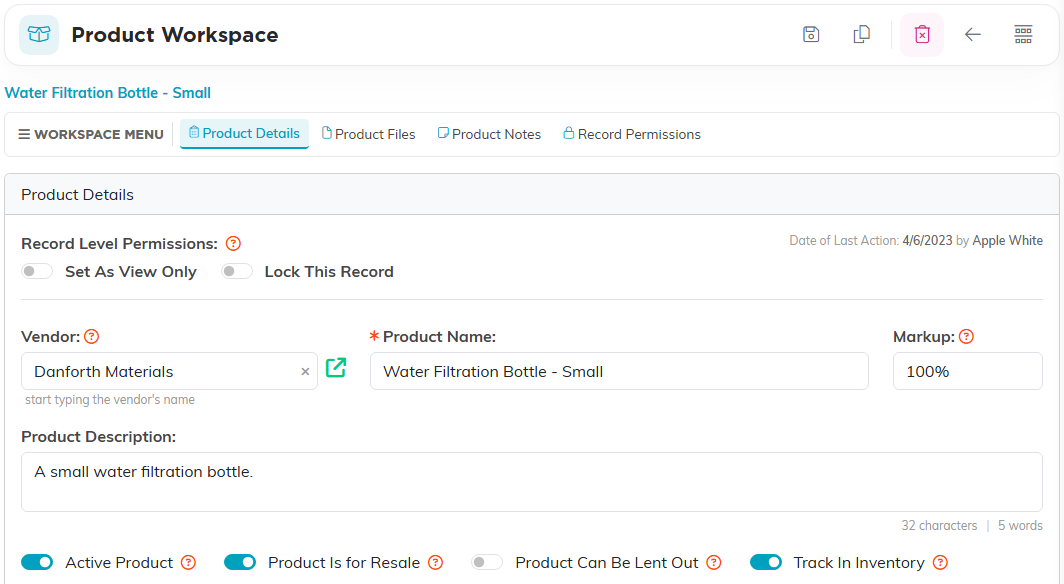Click the Product Details panel header

531,195
